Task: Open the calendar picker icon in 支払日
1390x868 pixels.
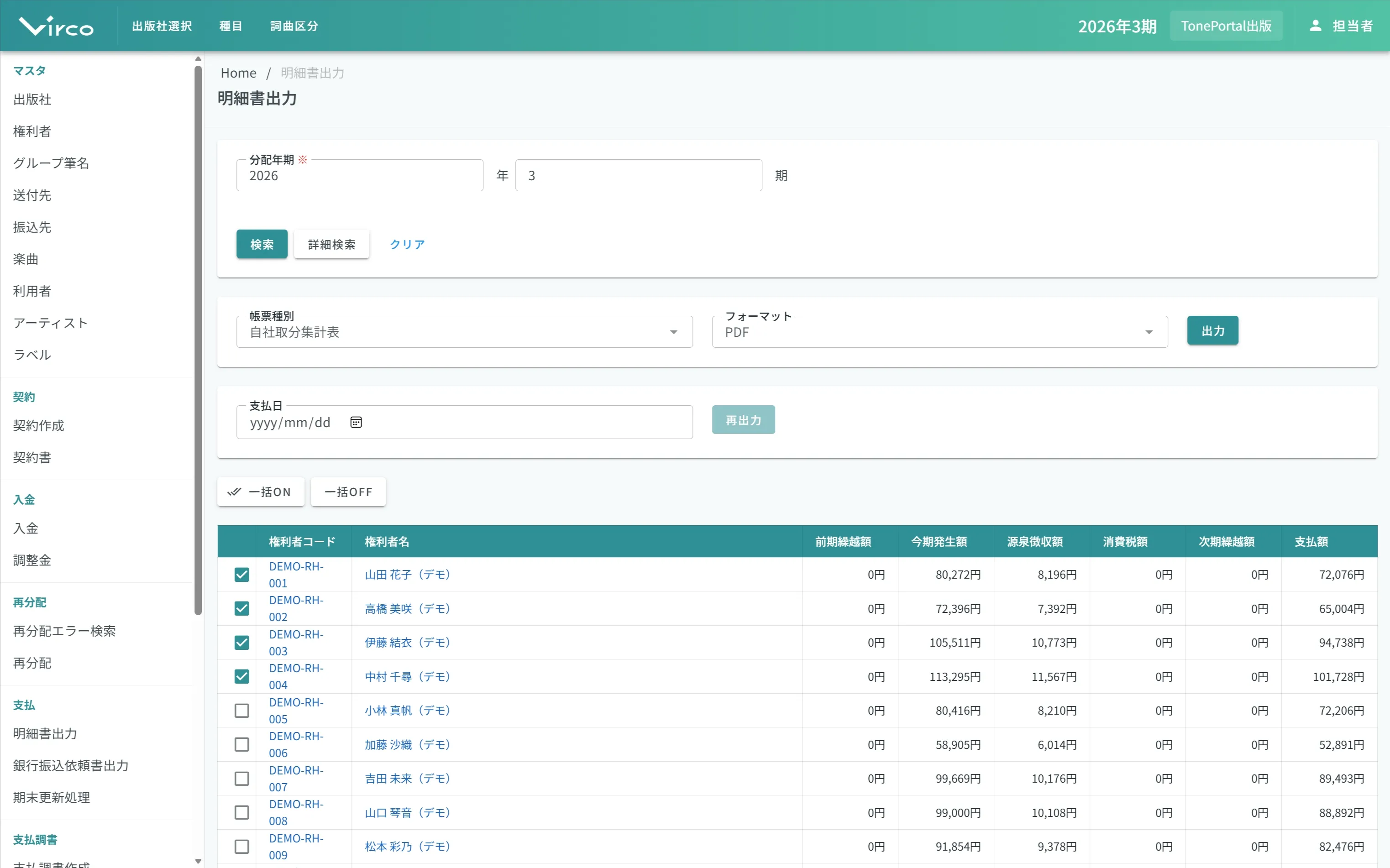Action: (x=356, y=423)
